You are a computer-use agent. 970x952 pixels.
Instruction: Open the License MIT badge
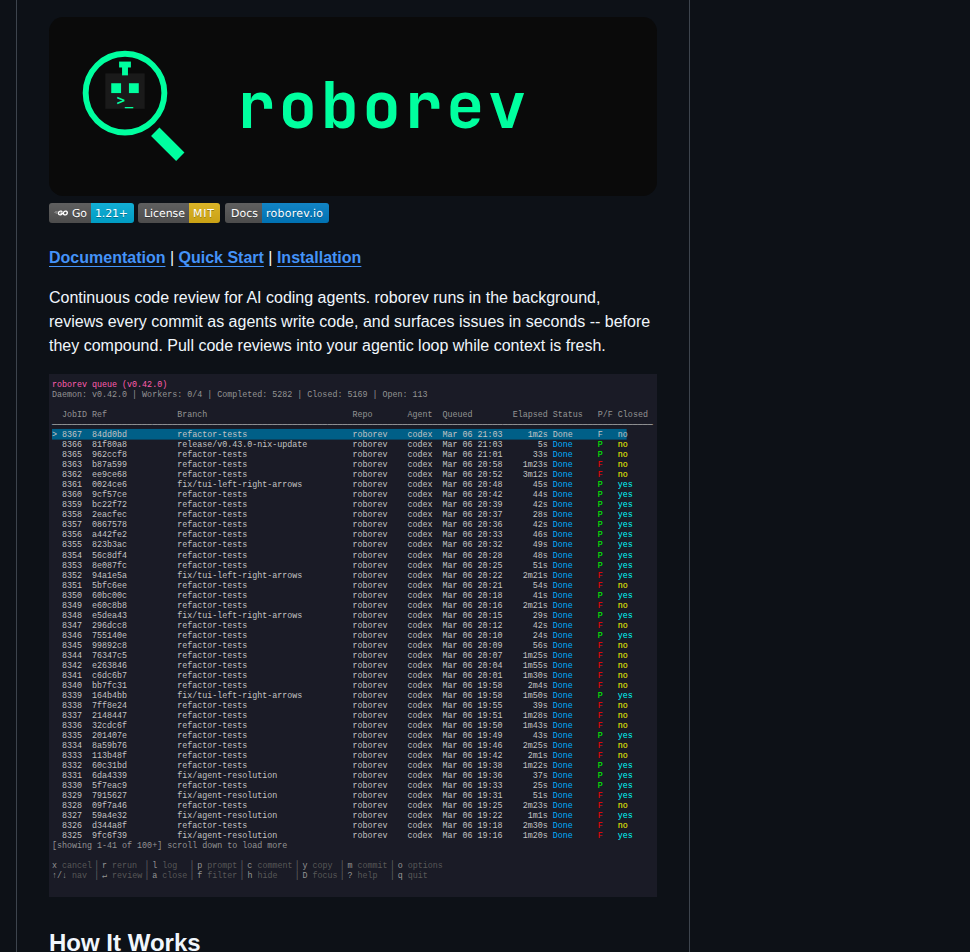pos(179,213)
